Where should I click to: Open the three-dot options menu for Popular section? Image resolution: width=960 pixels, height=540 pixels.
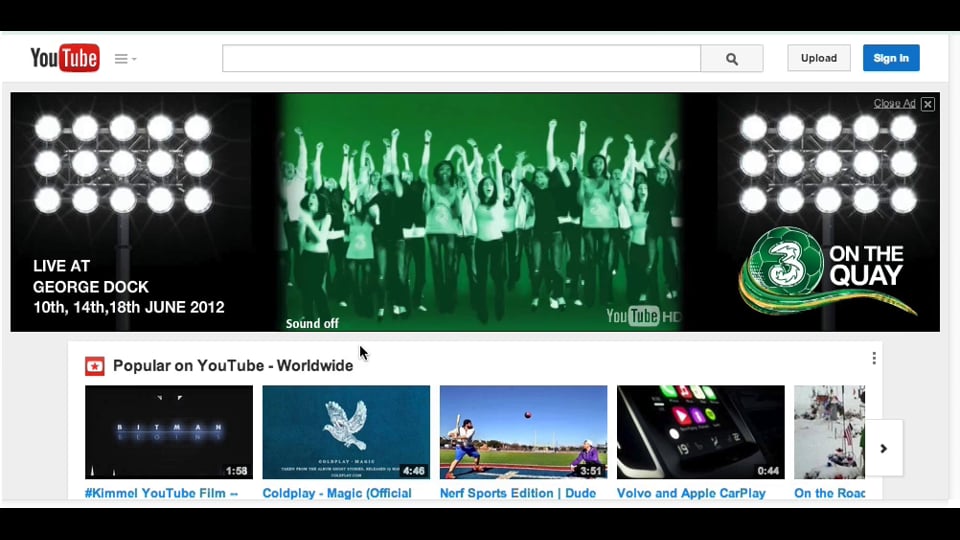pos(874,358)
